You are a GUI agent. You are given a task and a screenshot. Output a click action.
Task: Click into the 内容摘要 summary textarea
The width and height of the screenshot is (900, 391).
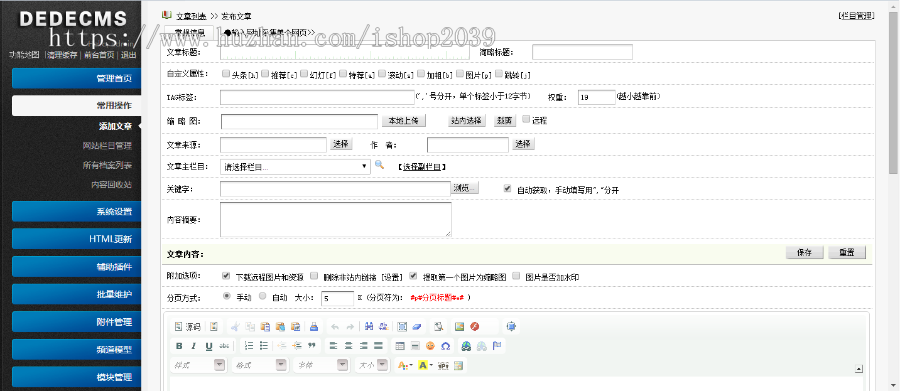click(x=336, y=219)
